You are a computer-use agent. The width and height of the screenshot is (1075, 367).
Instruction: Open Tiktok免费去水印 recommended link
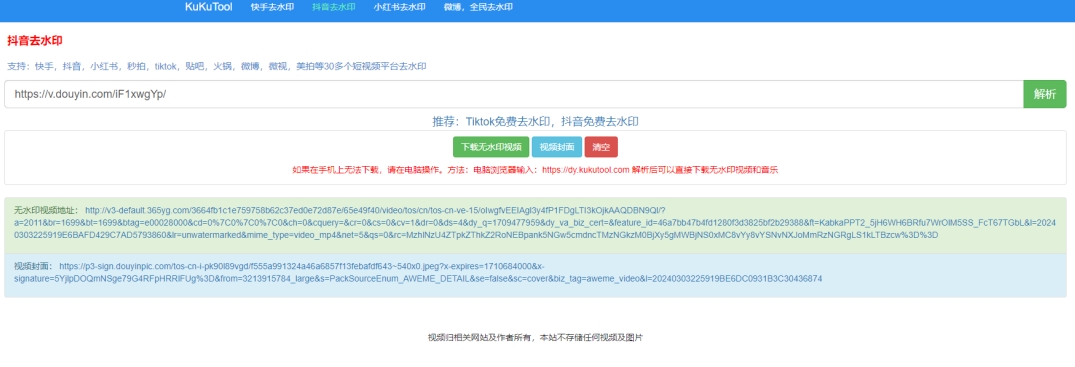tap(507, 121)
